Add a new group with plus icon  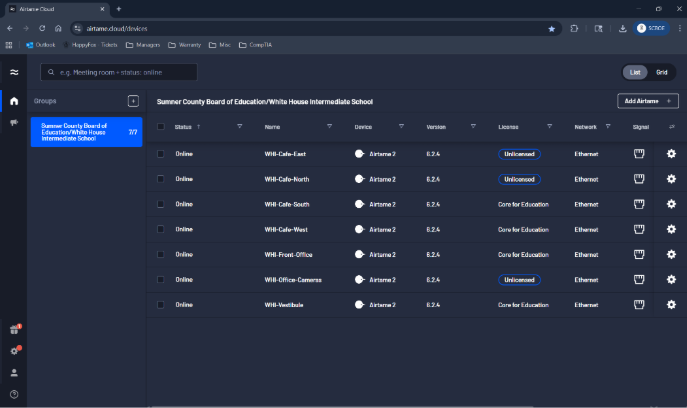click(133, 101)
